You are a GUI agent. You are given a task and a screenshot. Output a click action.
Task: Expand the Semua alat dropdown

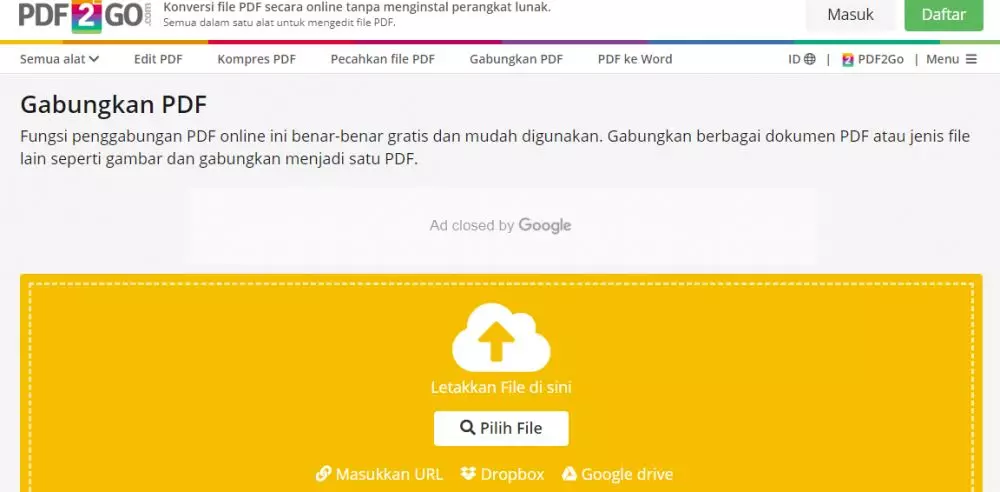point(59,59)
